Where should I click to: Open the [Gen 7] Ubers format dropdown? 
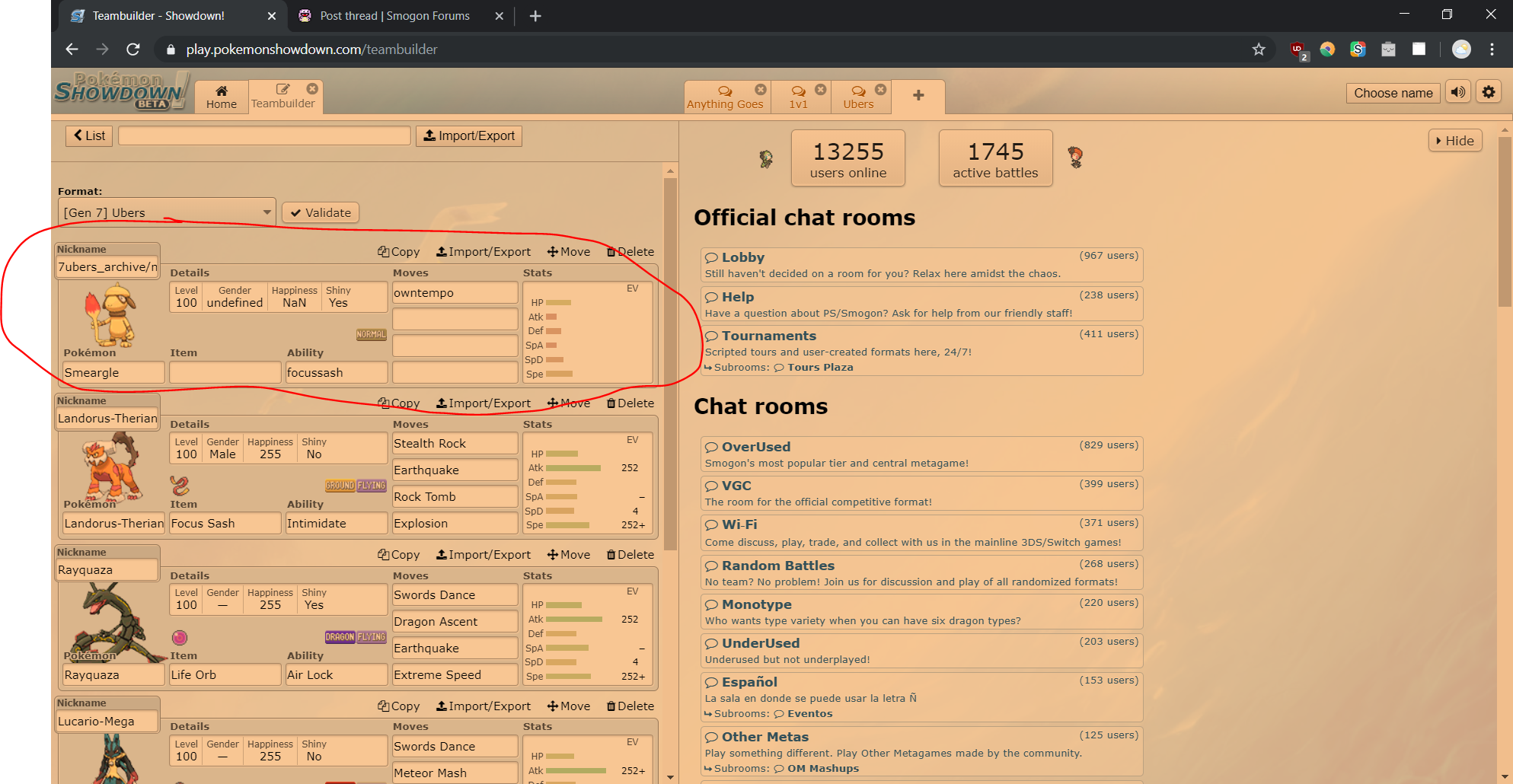coord(167,212)
